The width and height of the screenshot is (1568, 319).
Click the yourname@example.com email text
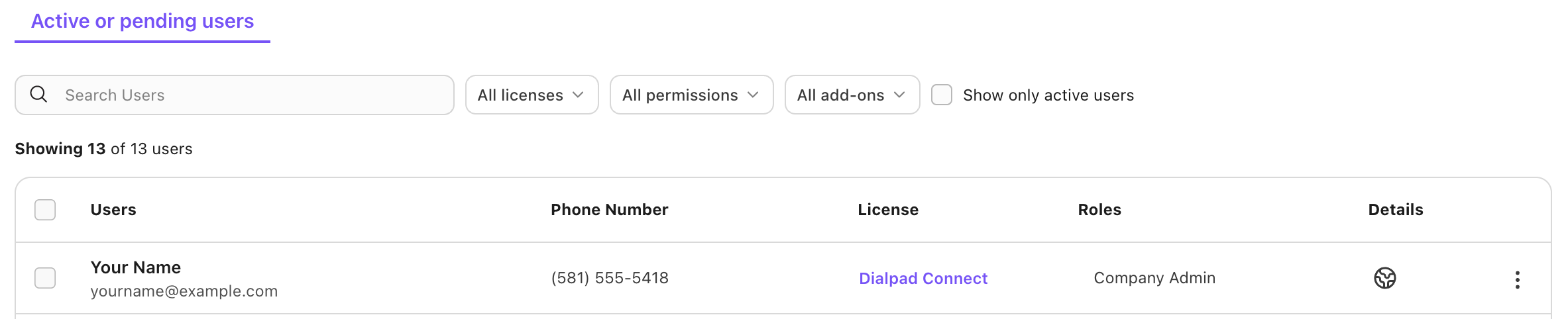point(184,291)
